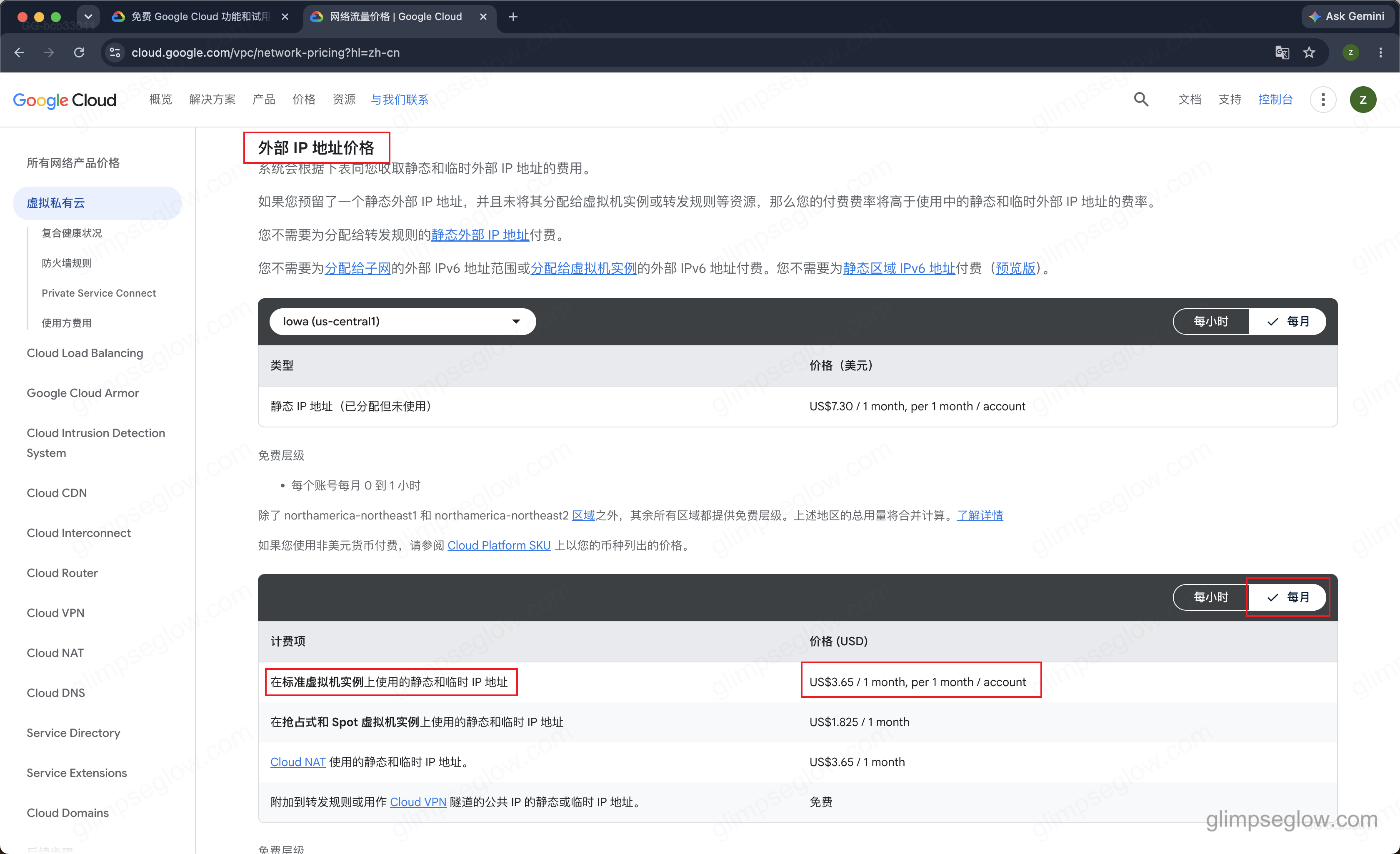Go back with the browser back arrow
Screen dimensions: 1400x854
click(19, 52)
